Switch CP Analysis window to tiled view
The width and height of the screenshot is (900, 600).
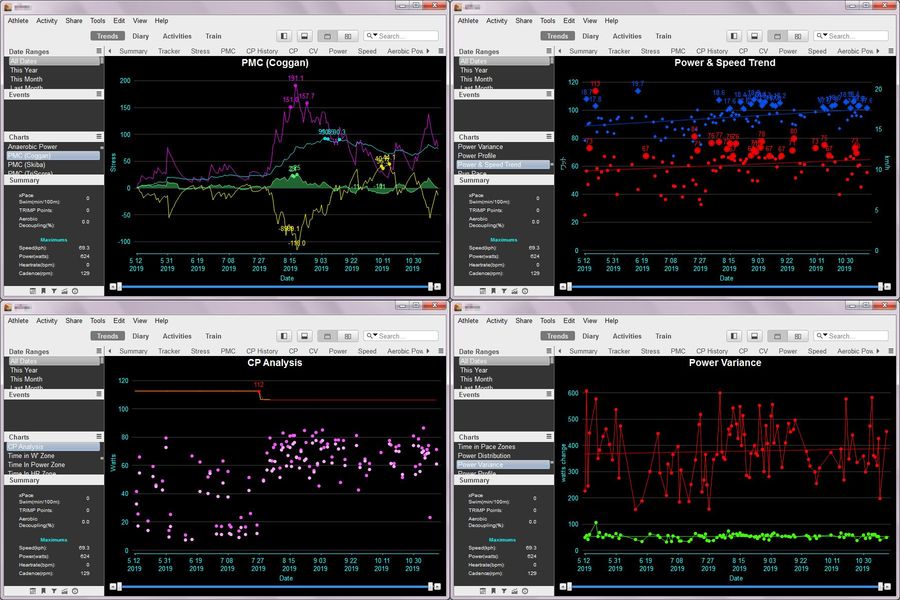point(348,336)
